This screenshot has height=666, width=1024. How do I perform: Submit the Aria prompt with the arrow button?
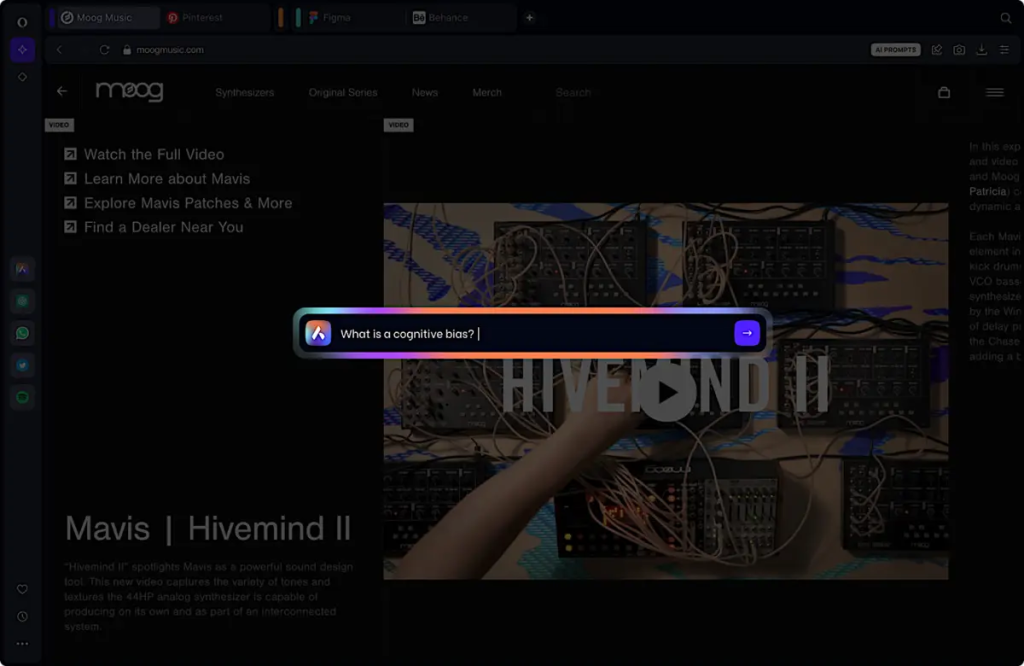click(x=746, y=333)
